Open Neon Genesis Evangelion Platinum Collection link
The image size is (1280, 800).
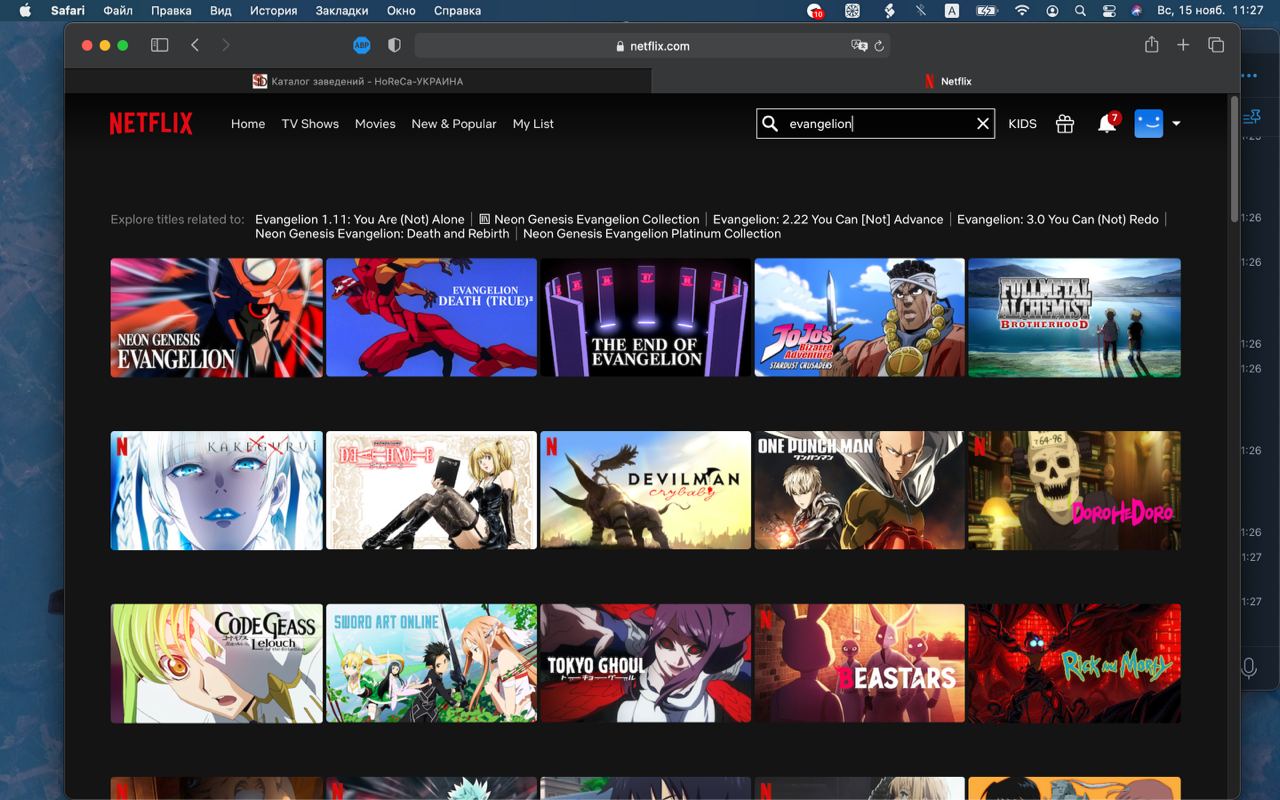(652, 234)
